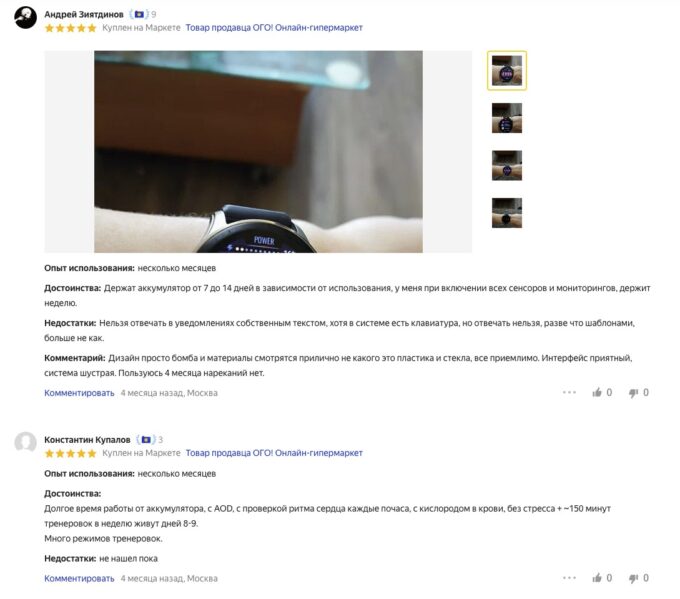680x599 pixels.
Task: Click badge icon next to Константин Купалов's name
Action: pyautogui.click(x=146, y=439)
